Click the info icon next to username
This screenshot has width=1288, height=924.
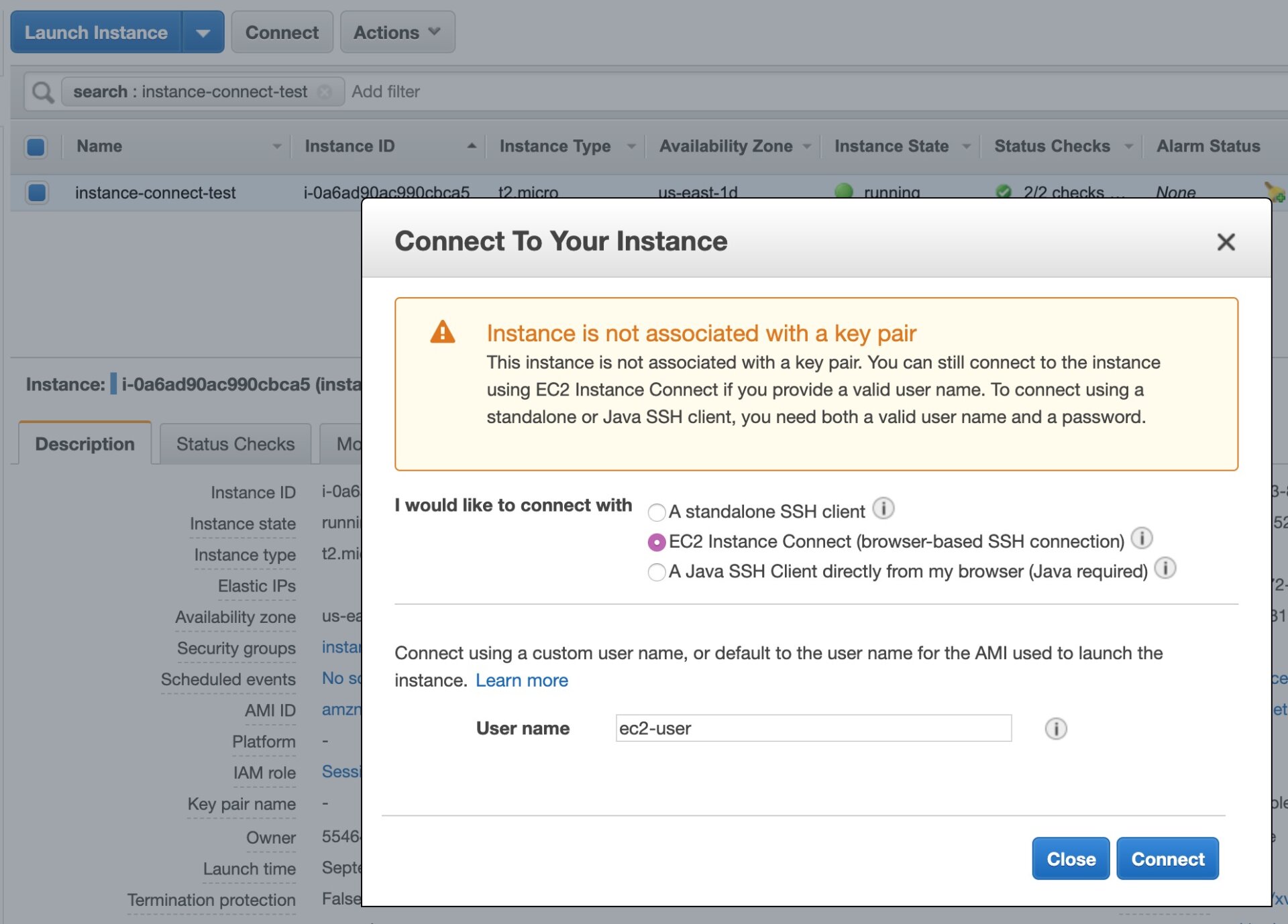[1055, 727]
